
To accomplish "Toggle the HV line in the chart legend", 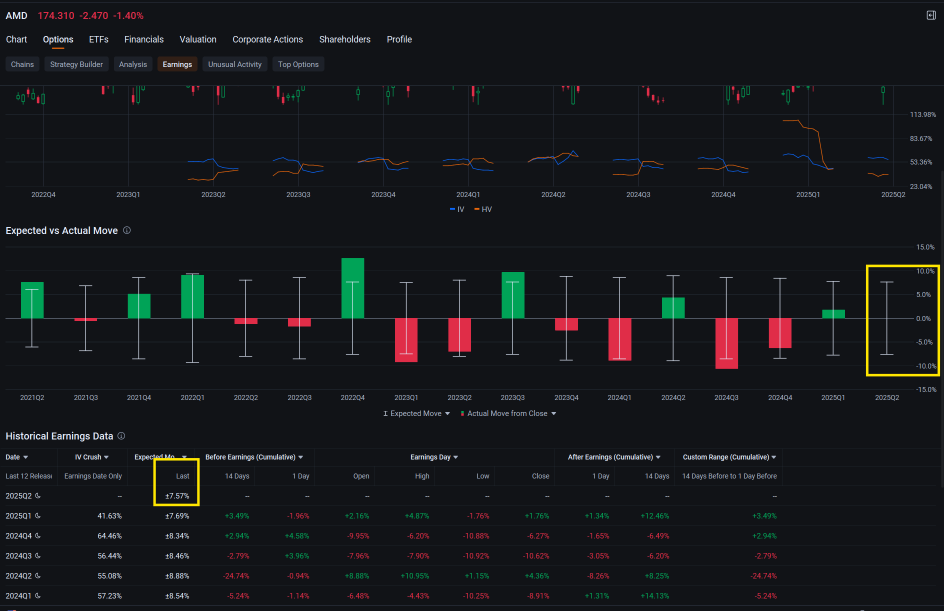I will [x=483, y=209].
